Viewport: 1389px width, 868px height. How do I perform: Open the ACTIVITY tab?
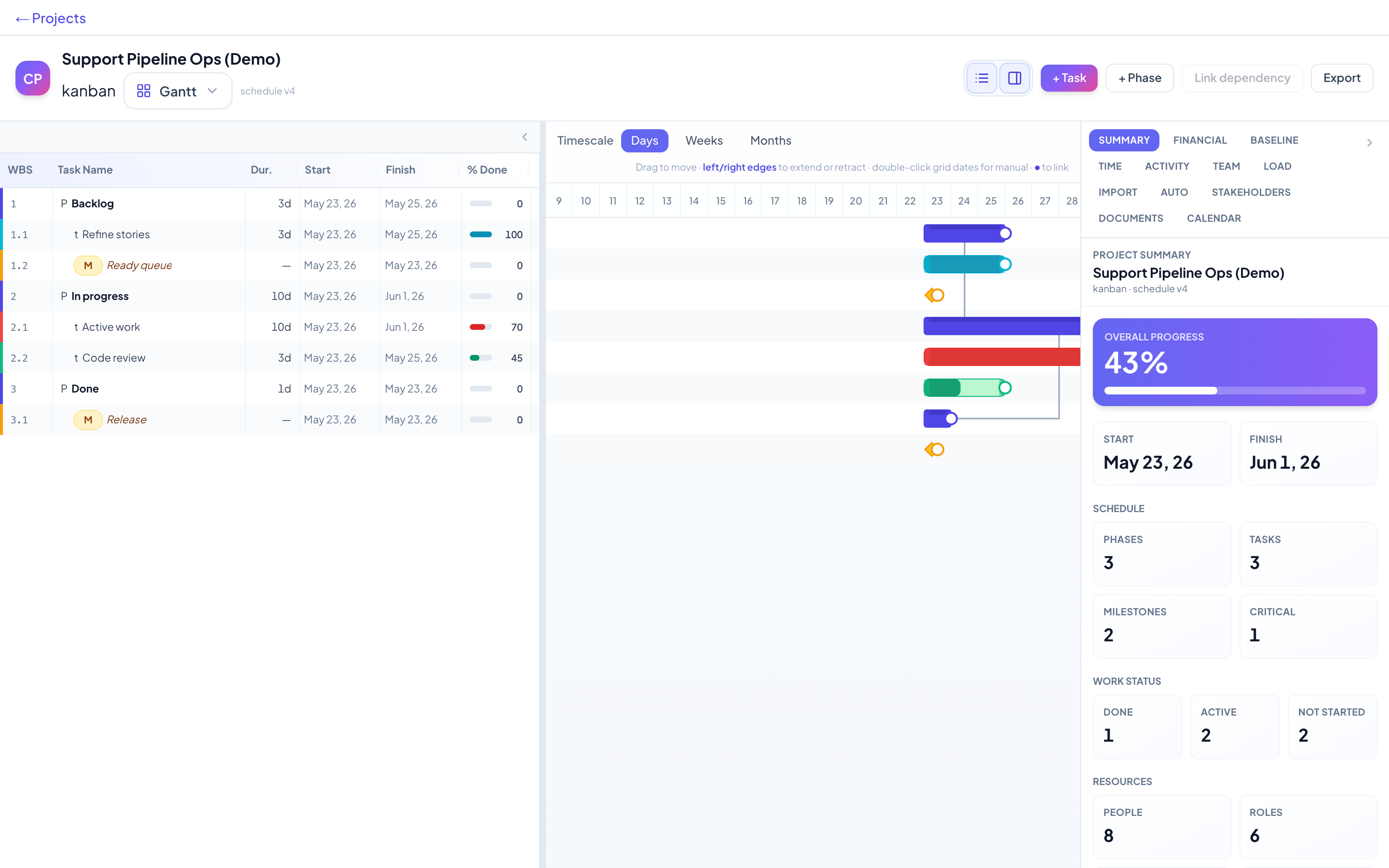coord(1166,166)
